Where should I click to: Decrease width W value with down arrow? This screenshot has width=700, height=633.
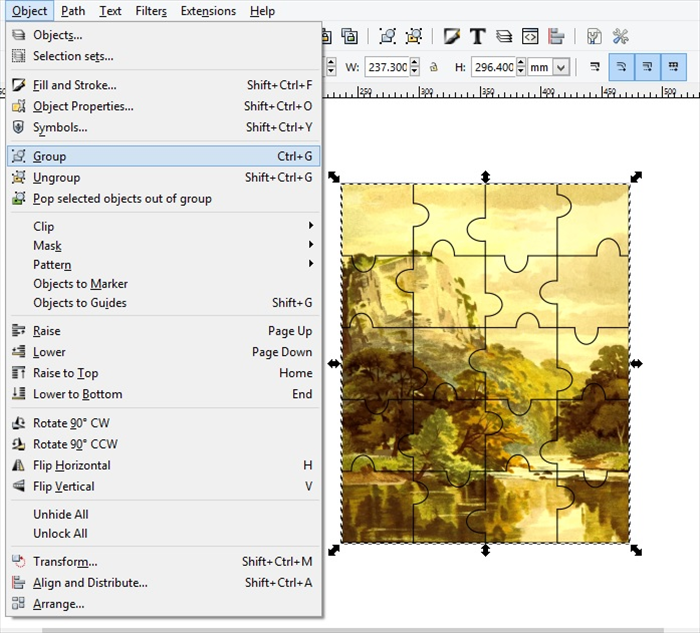coord(415,72)
